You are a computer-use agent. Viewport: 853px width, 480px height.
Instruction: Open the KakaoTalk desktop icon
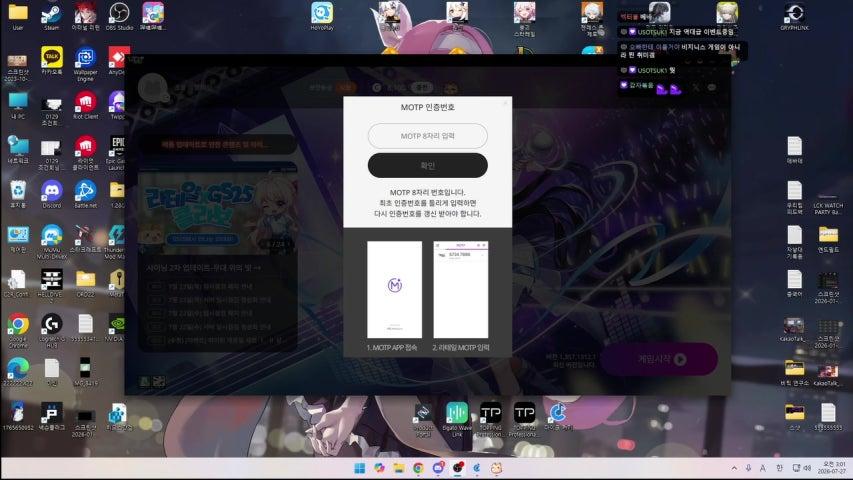52,60
